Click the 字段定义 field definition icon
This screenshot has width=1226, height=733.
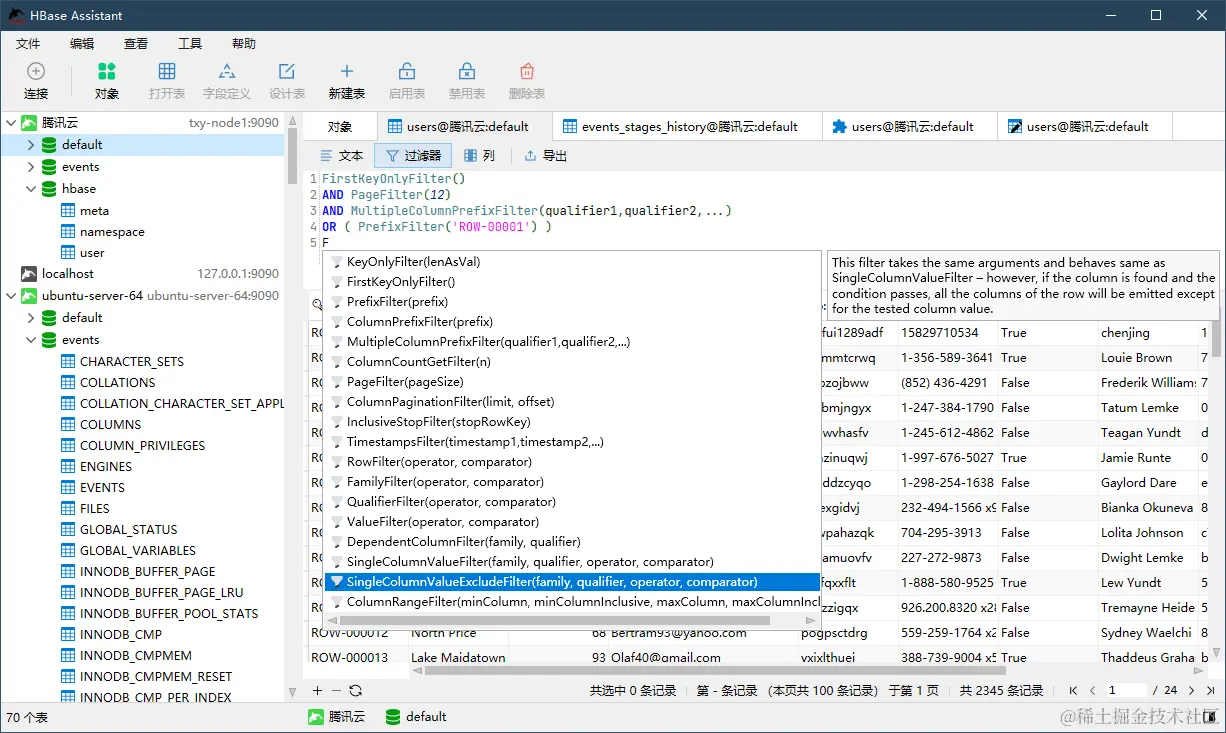tap(227, 71)
